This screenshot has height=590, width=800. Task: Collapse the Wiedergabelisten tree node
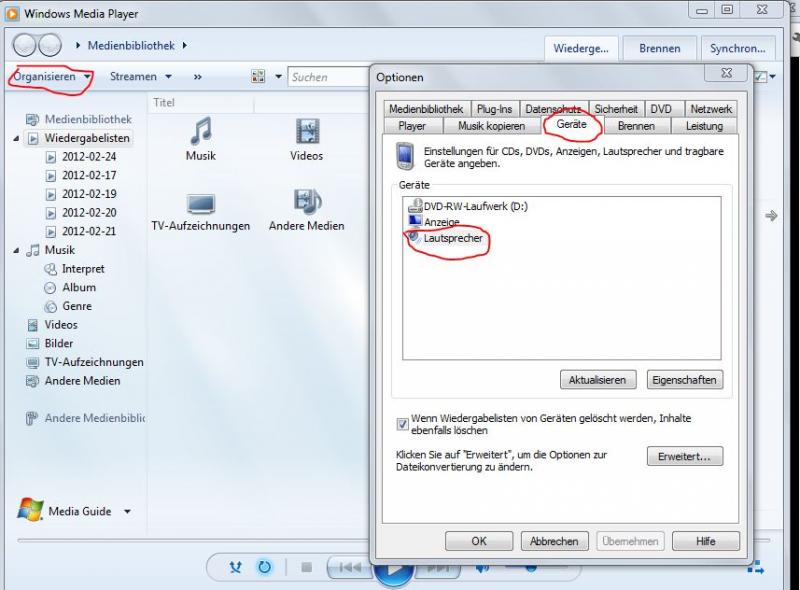(16, 138)
